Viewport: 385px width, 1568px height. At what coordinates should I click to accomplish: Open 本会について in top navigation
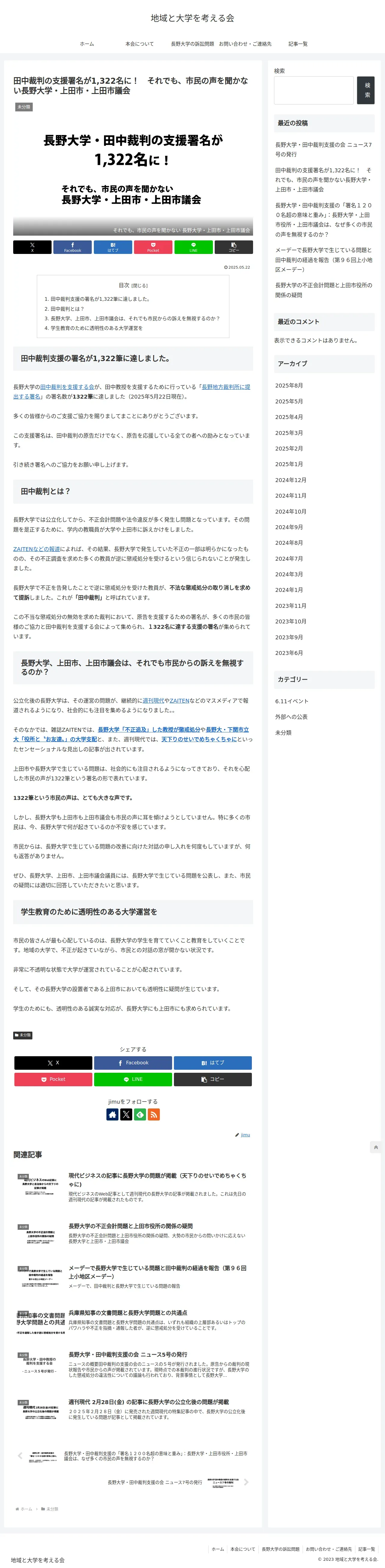coord(139,44)
